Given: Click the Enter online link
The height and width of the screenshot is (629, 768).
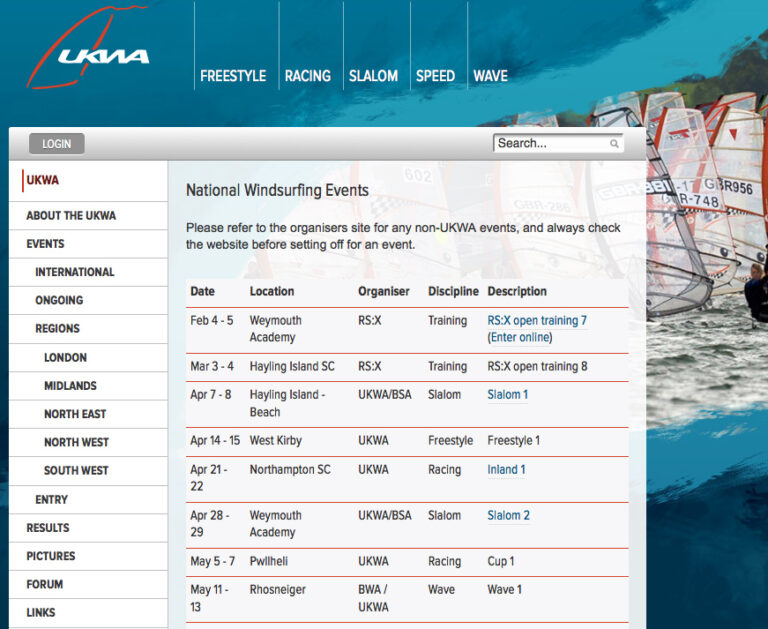Looking at the screenshot, I should click(521, 338).
